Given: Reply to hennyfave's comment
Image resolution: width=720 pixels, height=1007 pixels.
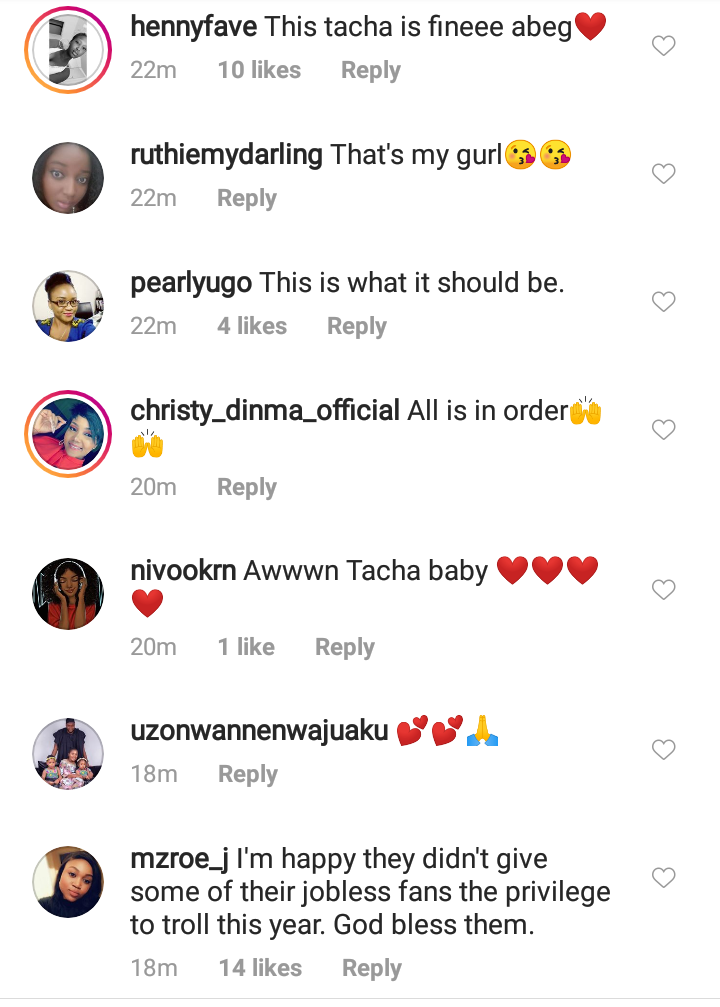Looking at the screenshot, I should point(370,71).
